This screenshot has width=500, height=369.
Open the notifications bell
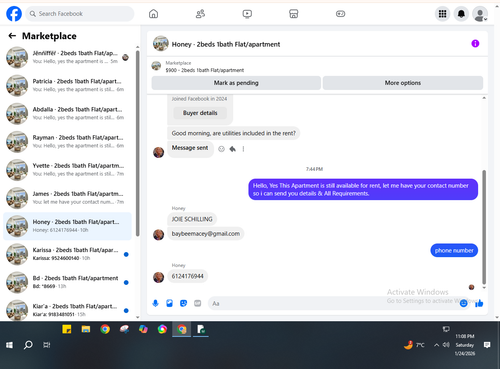tap(461, 14)
